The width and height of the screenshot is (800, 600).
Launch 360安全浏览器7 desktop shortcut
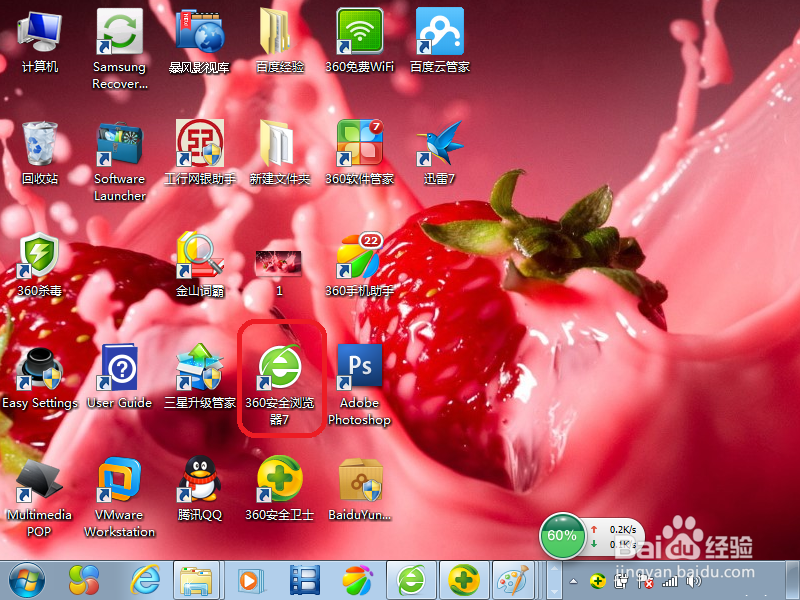(280, 386)
